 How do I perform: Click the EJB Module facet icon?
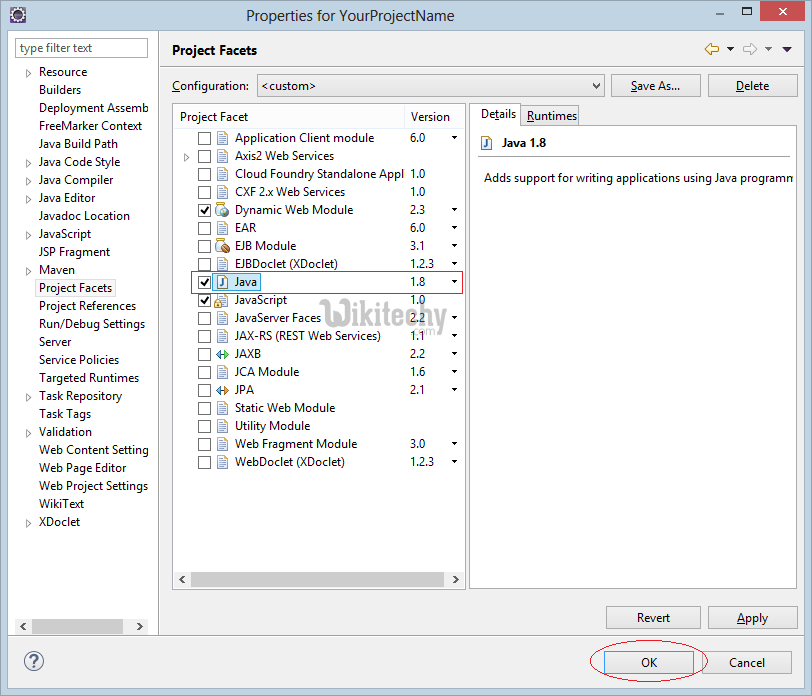(x=222, y=246)
